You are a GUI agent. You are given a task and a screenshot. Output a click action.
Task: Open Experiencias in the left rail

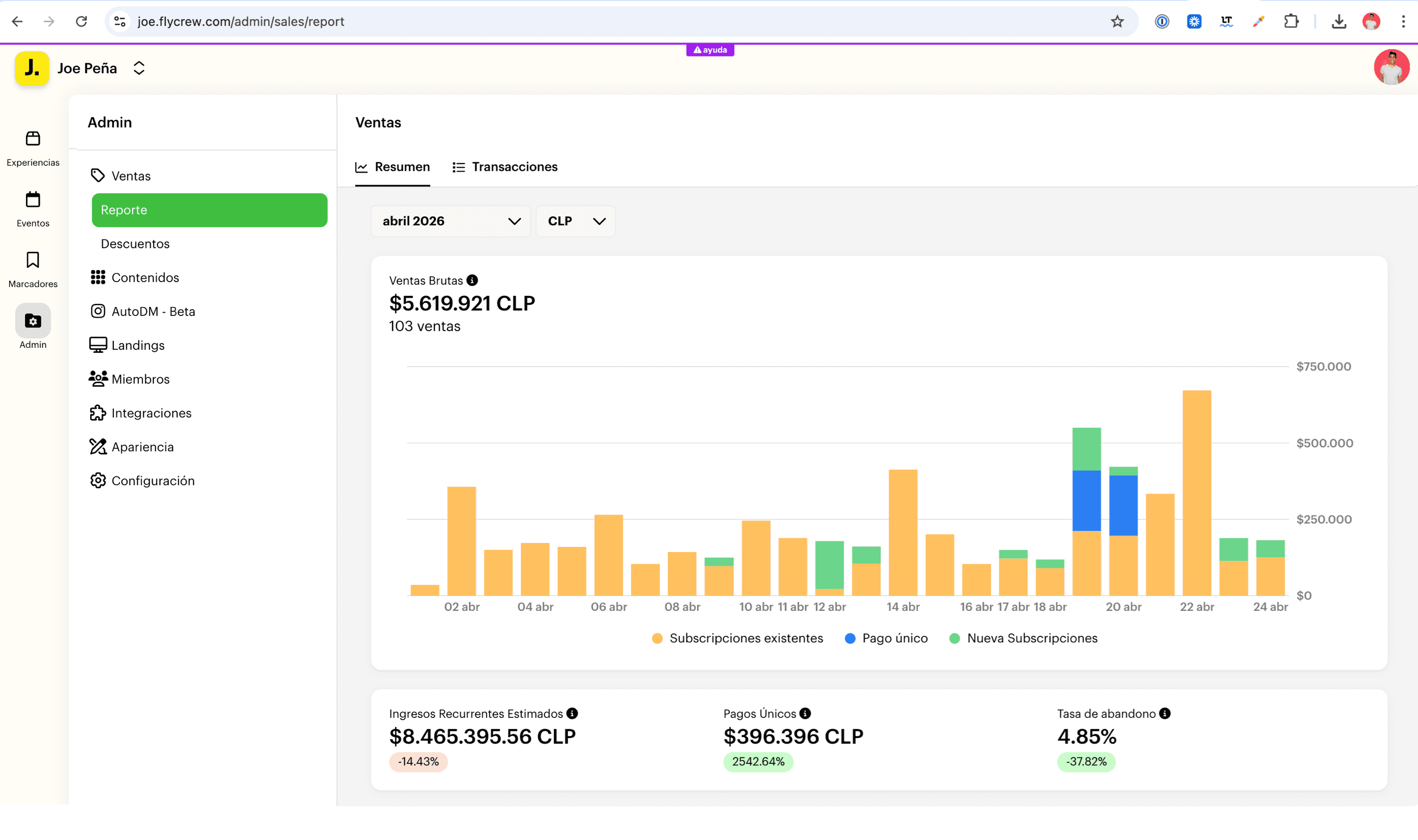33,149
